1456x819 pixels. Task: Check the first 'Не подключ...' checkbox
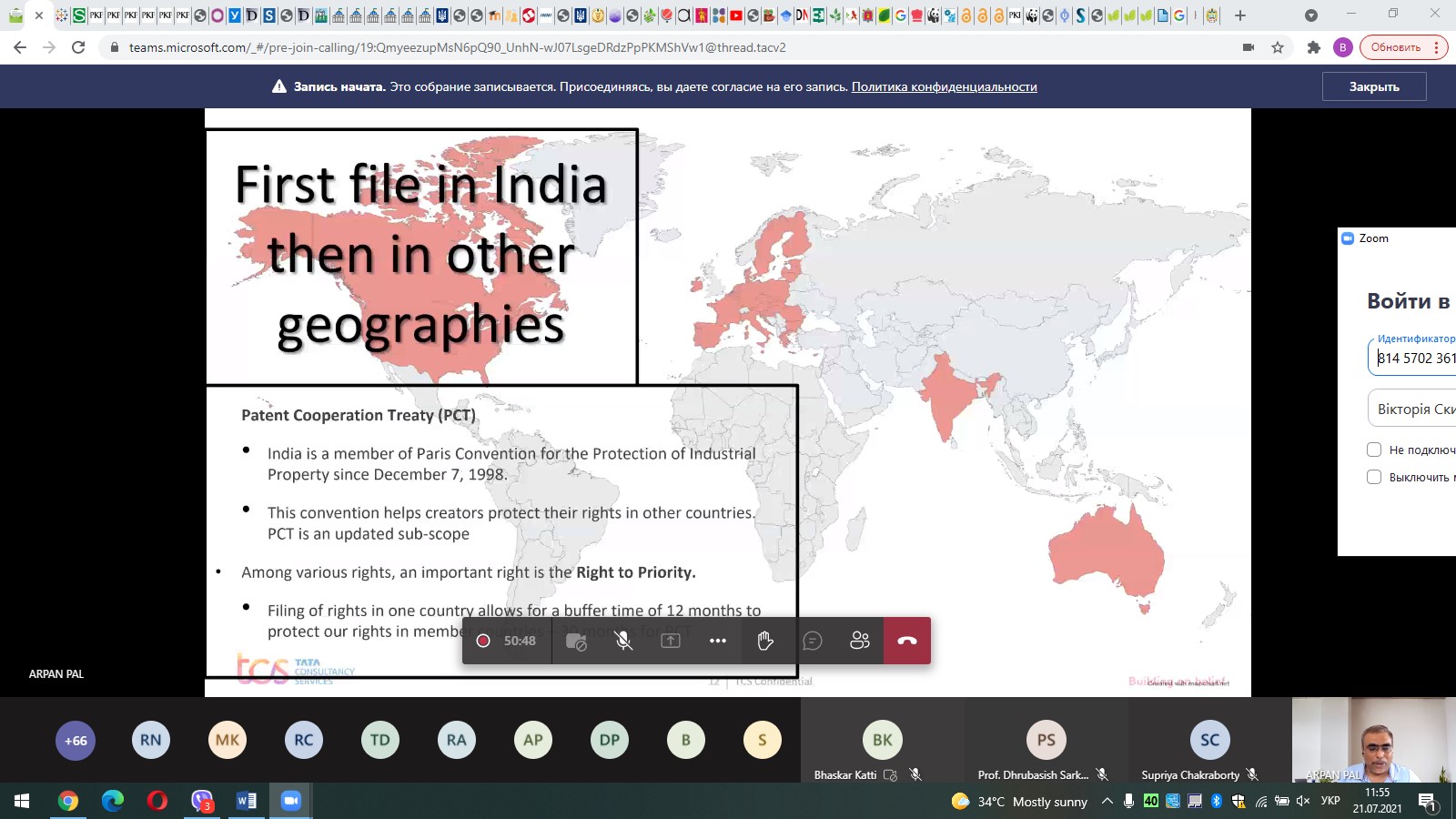coord(1374,450)
